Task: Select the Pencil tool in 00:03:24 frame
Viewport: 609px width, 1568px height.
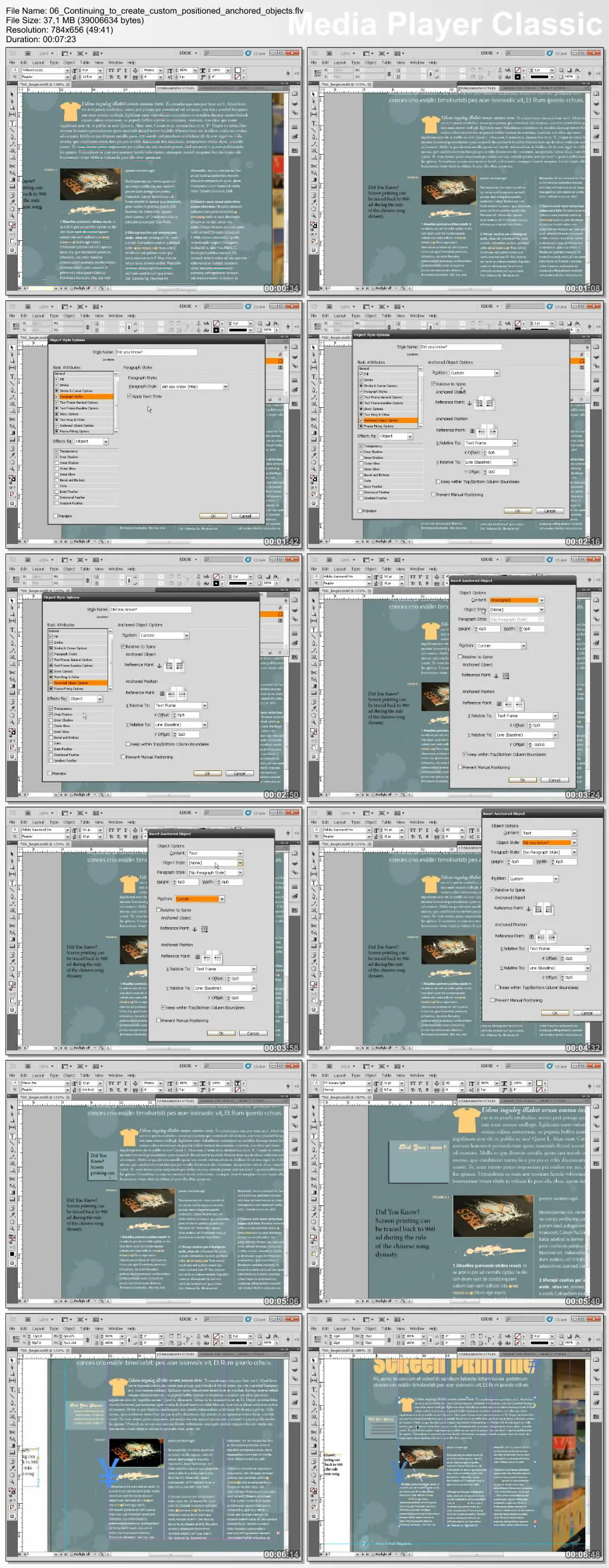Action: 313,651
